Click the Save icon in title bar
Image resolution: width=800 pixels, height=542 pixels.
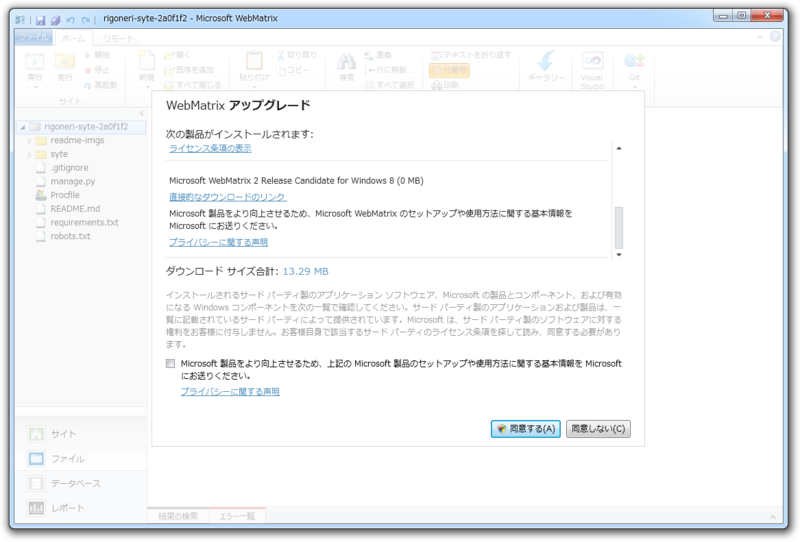click(40, 19)
